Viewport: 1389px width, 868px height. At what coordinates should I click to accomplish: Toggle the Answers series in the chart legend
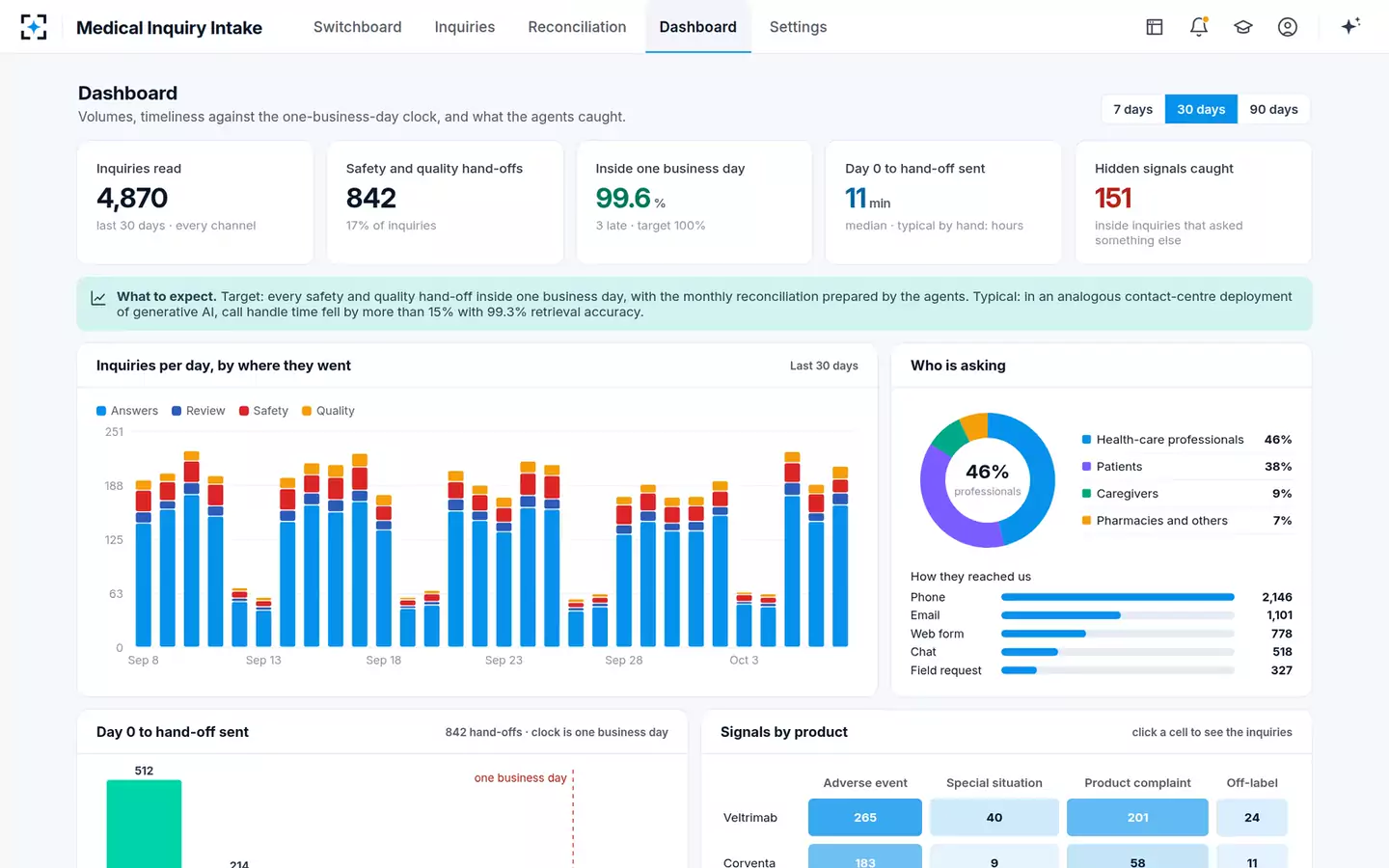[127, 411]
